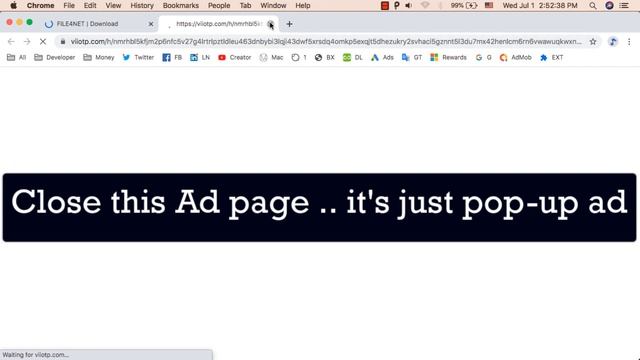640x360 pixels.
Task: Open the Money bookmarks folder
Action: click(x=99, y=58)
